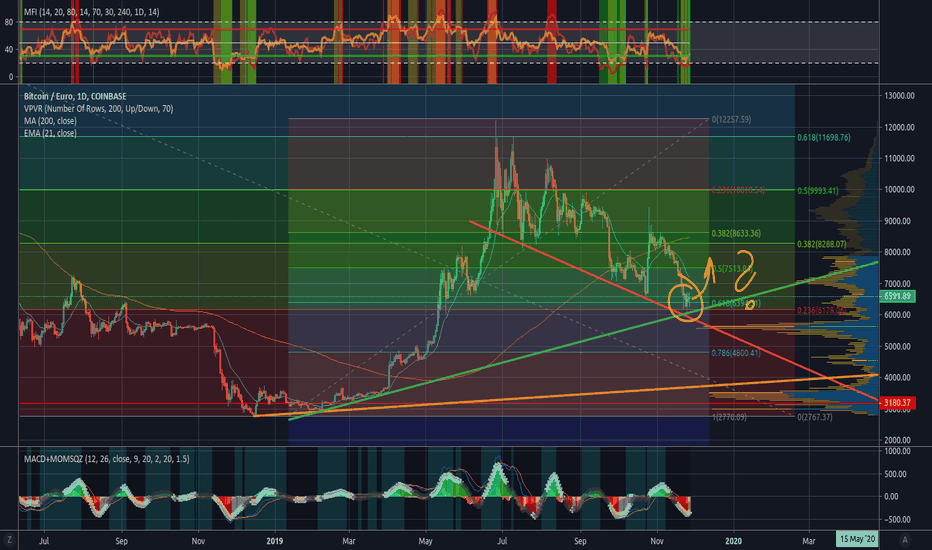Click the red 3180.37 price label
This screenshot has height=550, width=932.
pyautogui.click(x=898, y=403)
